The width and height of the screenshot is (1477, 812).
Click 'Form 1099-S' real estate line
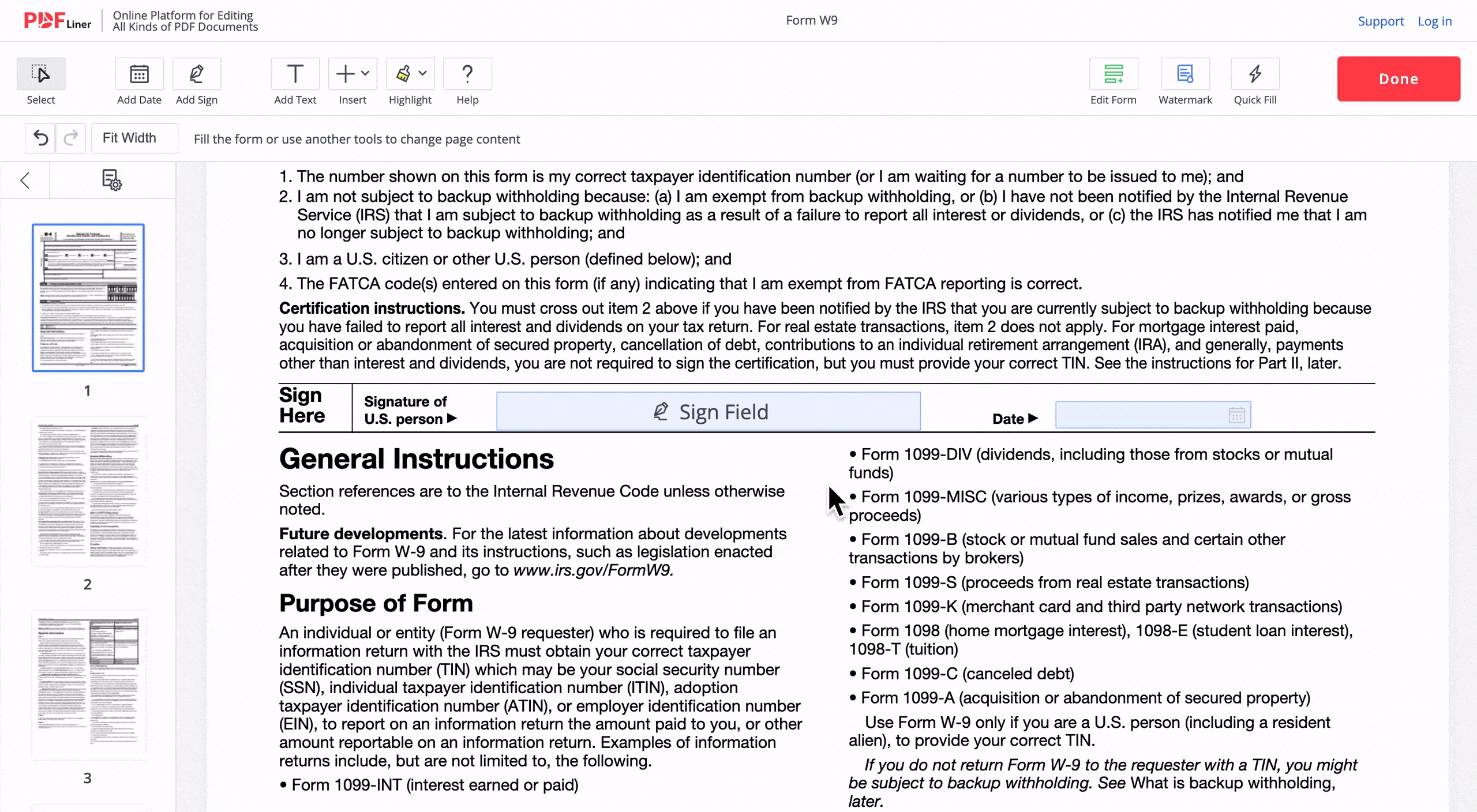click(x=1049, y=582)
